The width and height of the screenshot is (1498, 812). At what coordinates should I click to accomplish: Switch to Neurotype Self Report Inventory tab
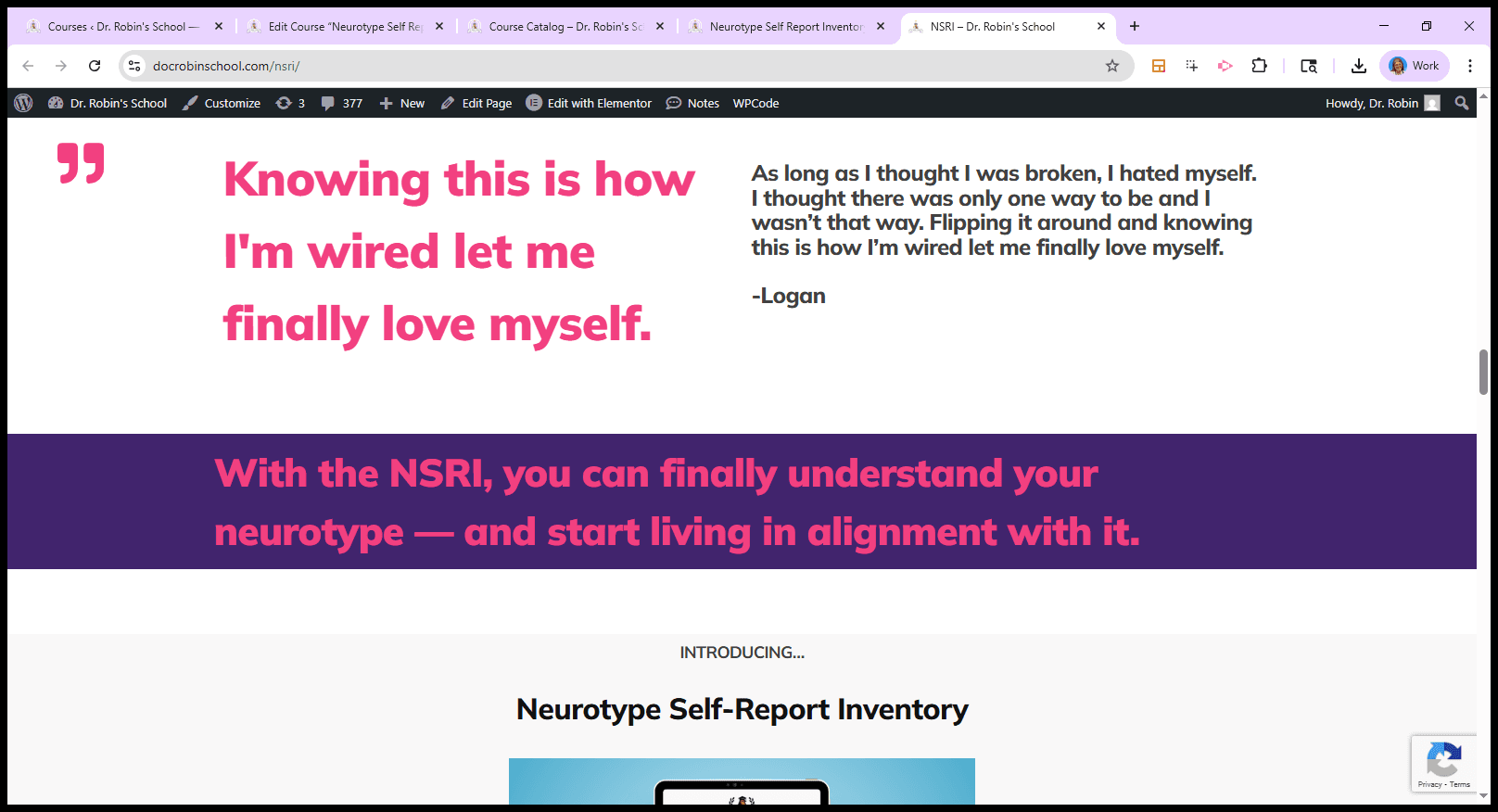786,27
